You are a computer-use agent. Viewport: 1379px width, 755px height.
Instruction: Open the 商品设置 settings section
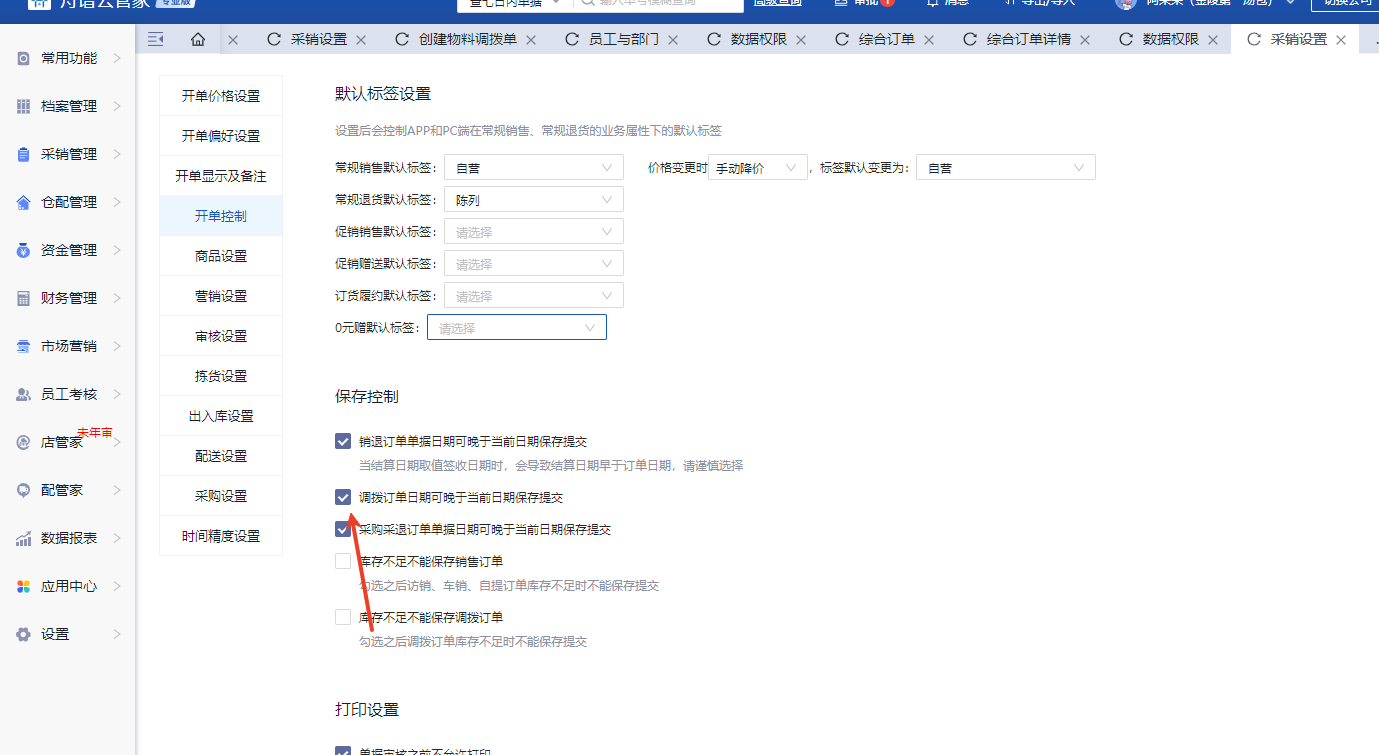(x=221, y=256)
